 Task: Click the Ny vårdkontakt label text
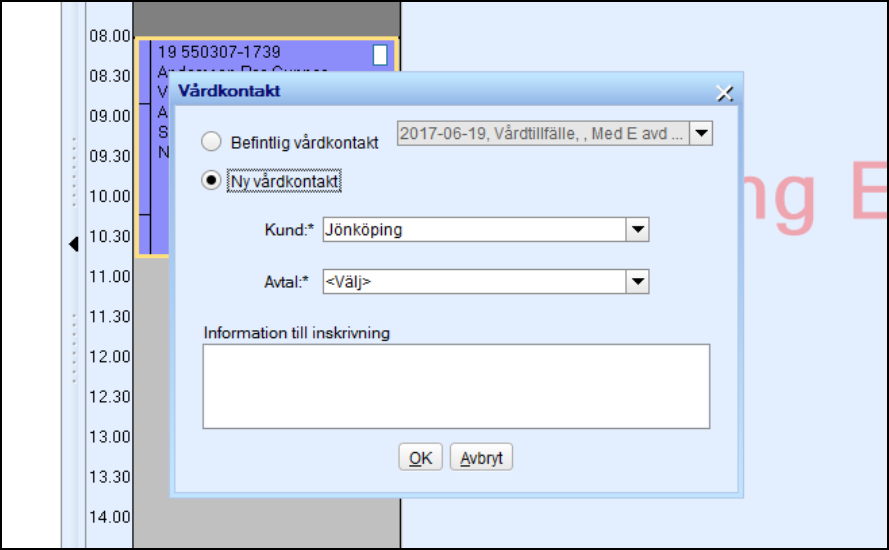(x=285, y=182)
